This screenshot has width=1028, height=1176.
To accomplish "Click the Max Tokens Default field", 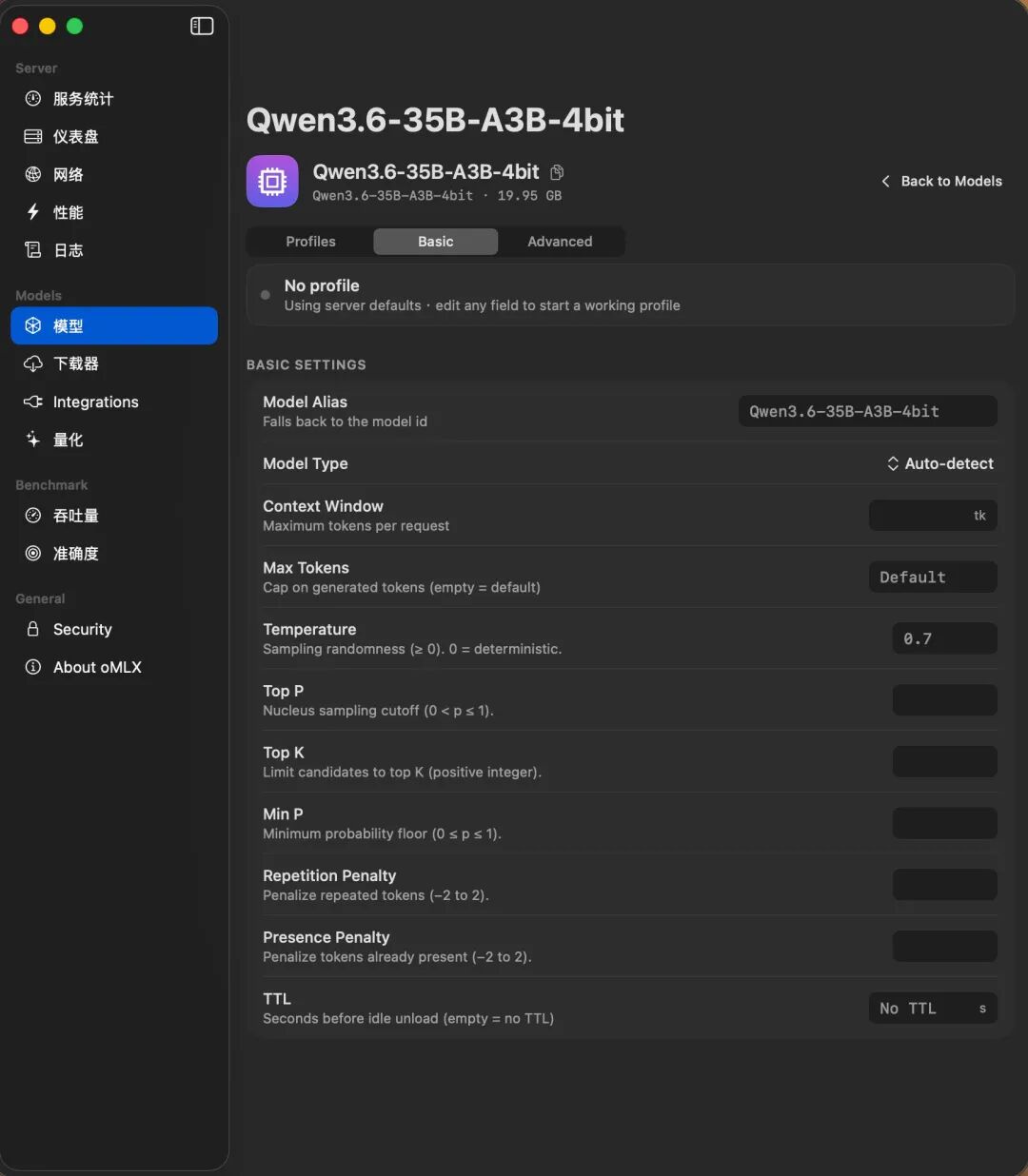I will (x=933, y=578).
